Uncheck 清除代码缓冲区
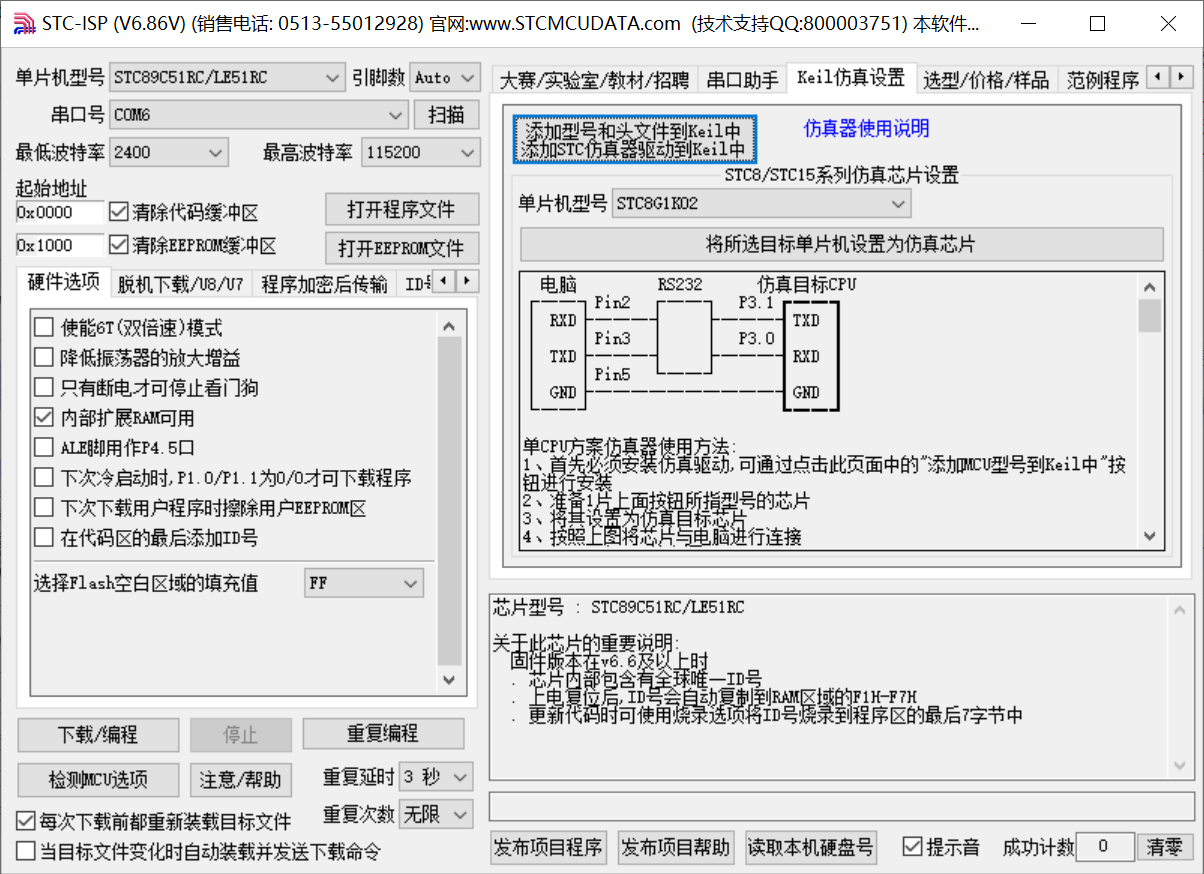This screenshot has height=874, width=1204. click(x=118, y=209)
